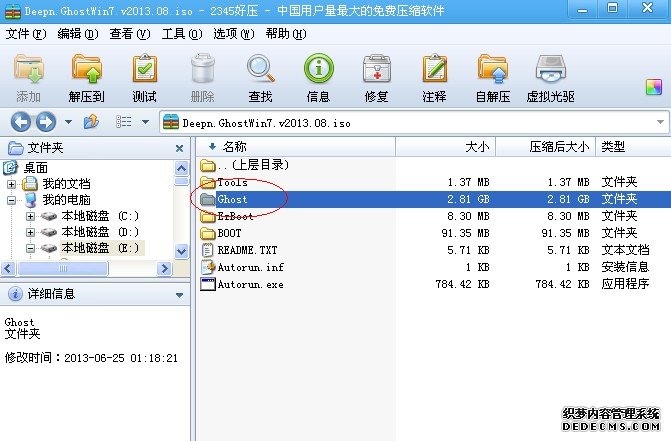
Task: Open the 虚拟光驱 (Virtual drive) tool
Action: coord(551,78)
